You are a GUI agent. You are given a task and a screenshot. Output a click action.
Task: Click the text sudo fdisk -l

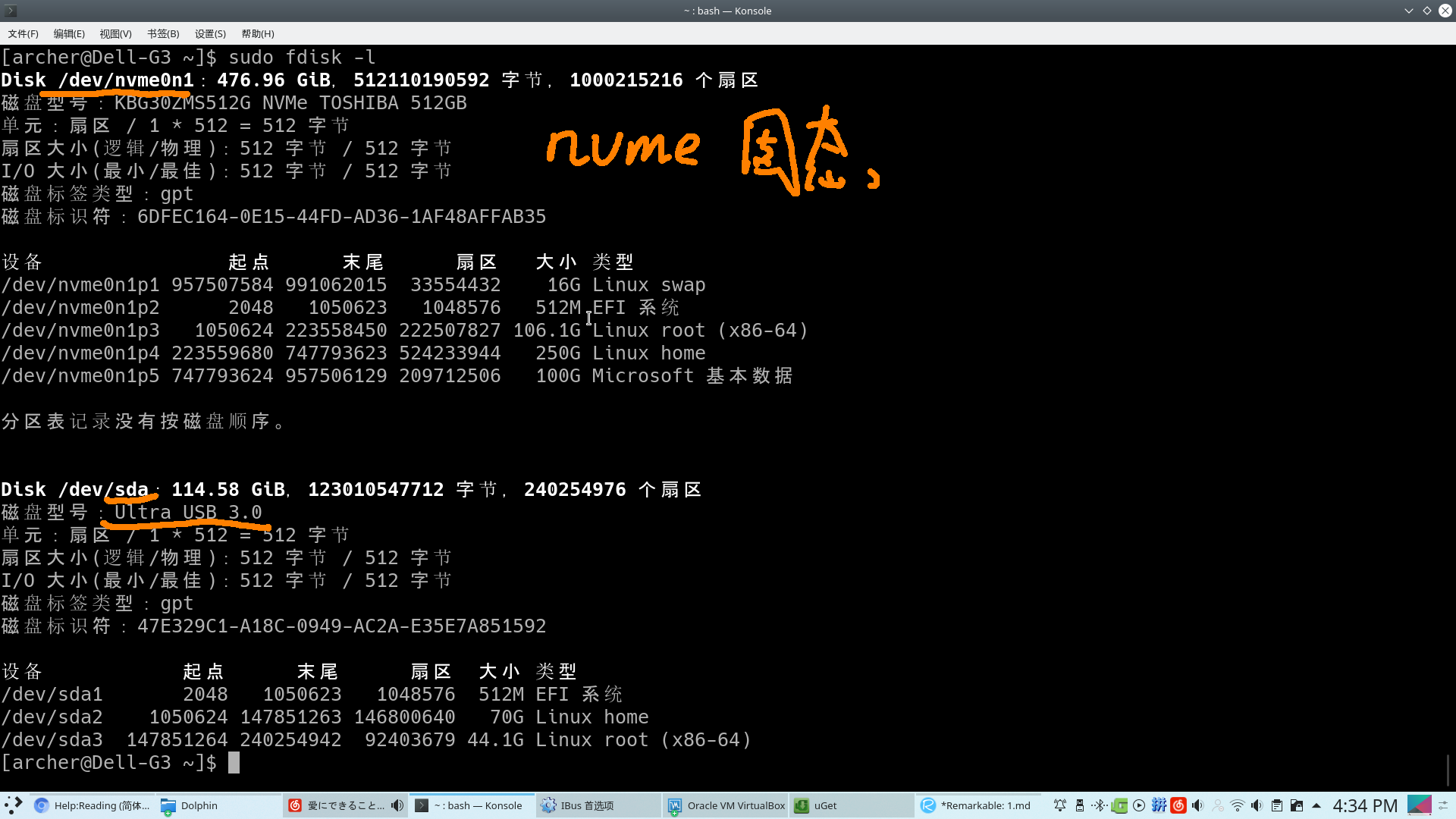(302, 58)
